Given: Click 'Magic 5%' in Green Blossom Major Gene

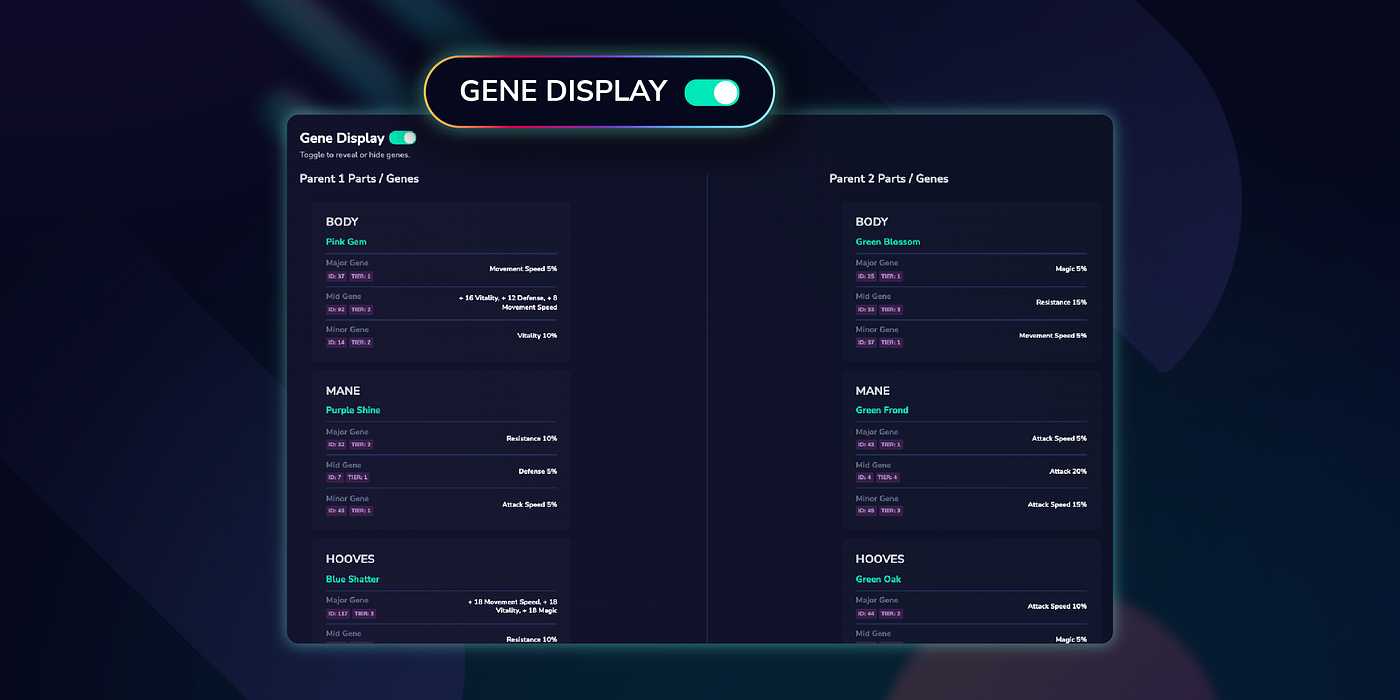Looking at the screenshot, I should click(1071, 269).
